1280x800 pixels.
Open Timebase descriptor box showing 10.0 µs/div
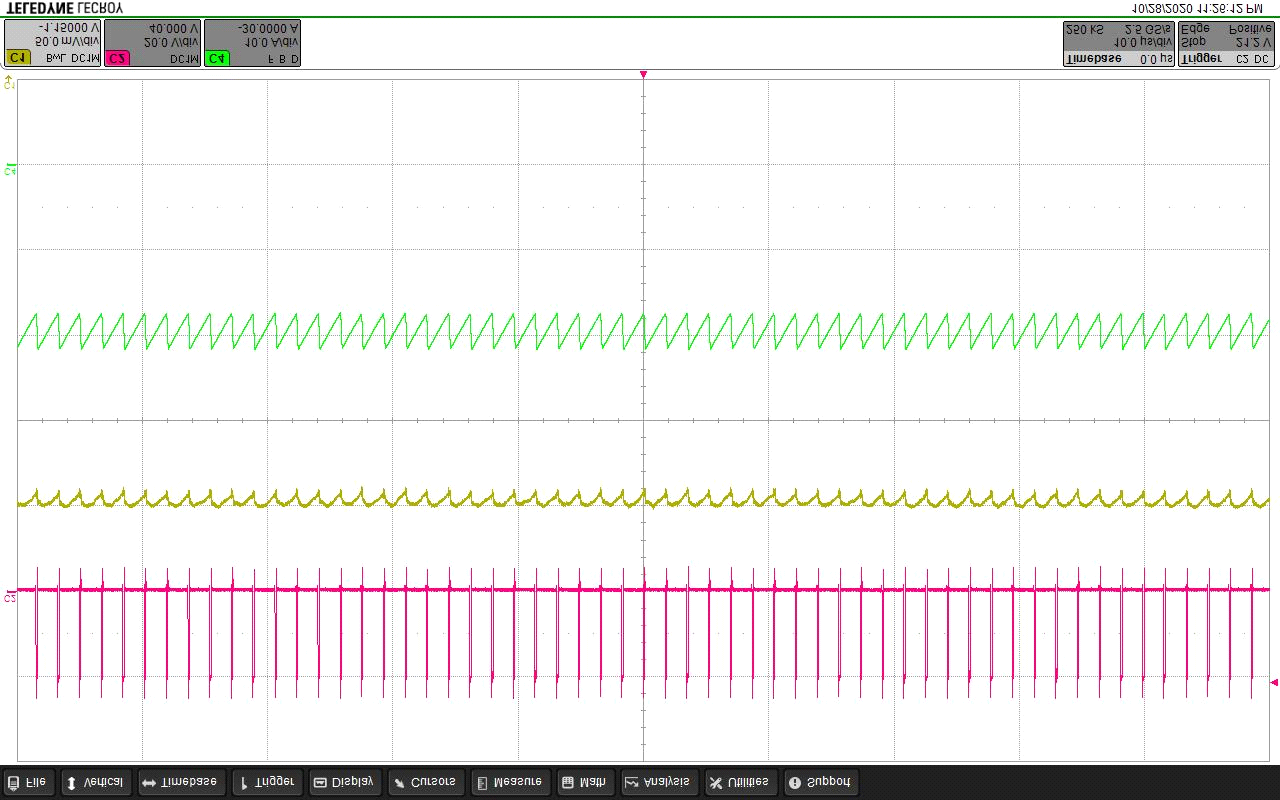(x=1118, y=43)
